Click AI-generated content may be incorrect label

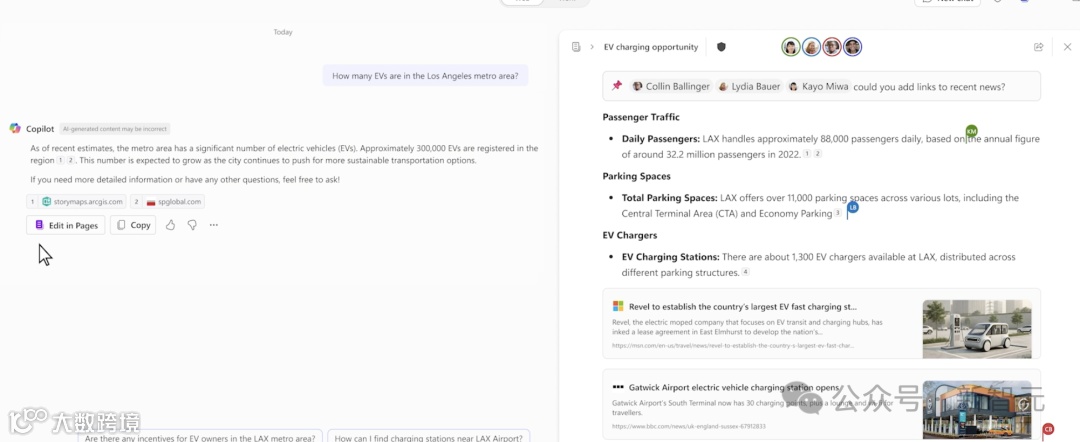(114, 129)
